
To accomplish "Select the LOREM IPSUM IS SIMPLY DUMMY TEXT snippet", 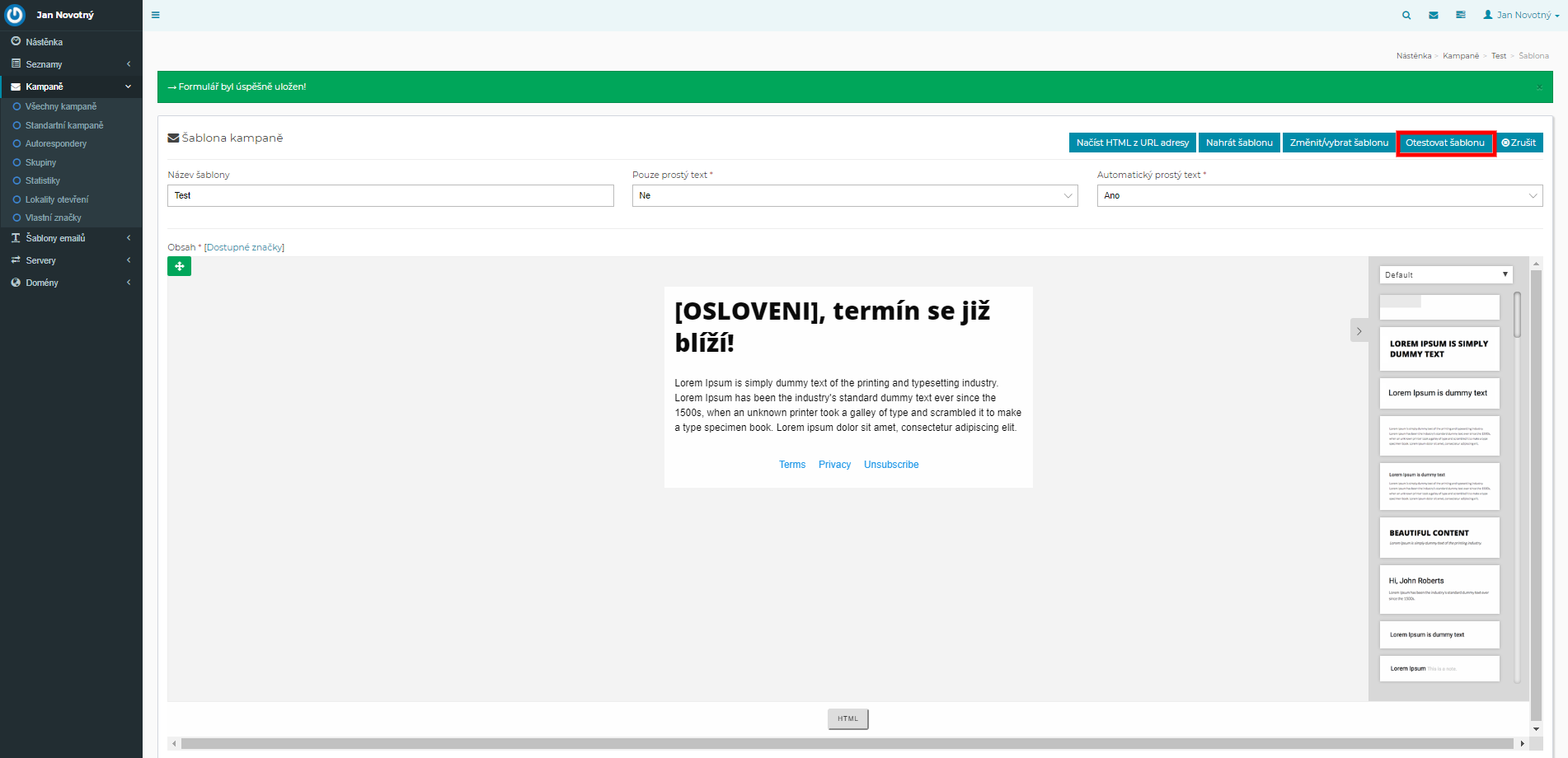I will click(x=1439, y=349).
